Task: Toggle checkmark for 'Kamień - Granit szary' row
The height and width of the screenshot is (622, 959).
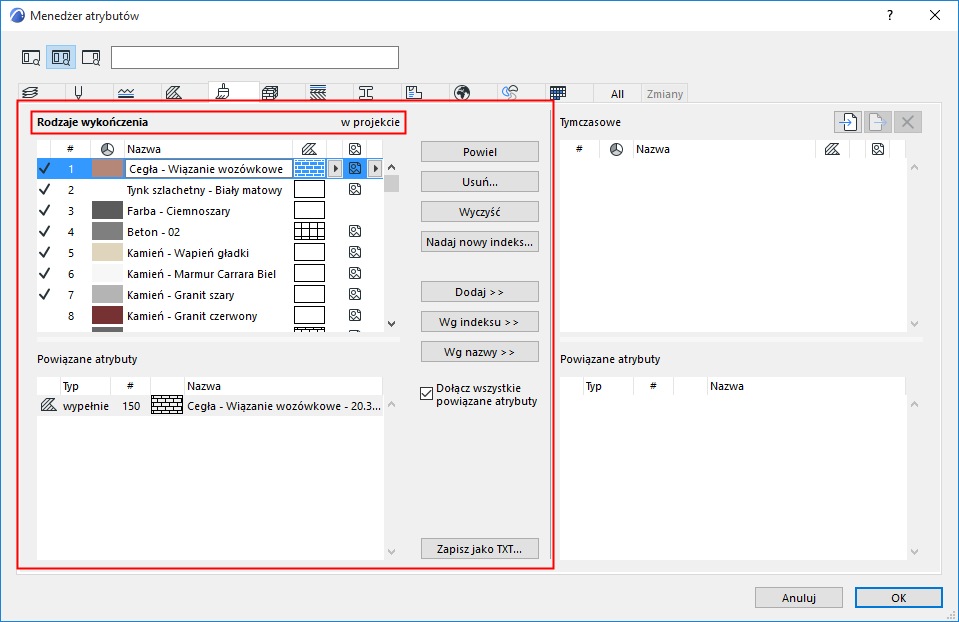Action: pos(45,295)
